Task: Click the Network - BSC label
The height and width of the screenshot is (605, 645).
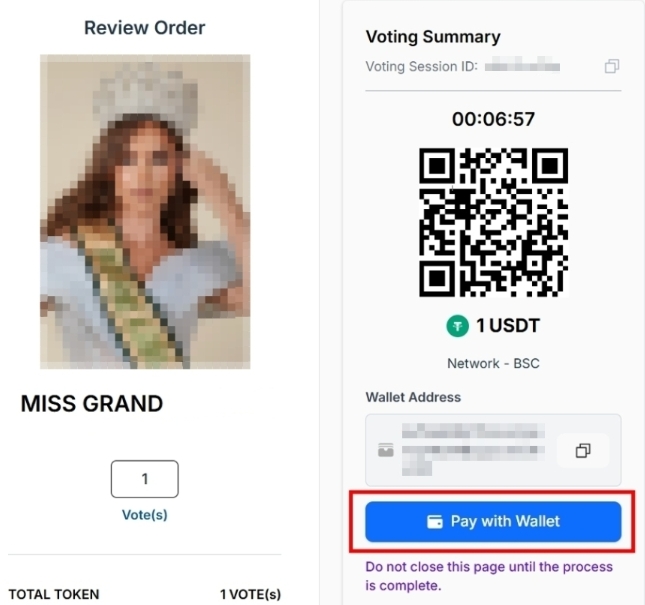Action: 493,363
